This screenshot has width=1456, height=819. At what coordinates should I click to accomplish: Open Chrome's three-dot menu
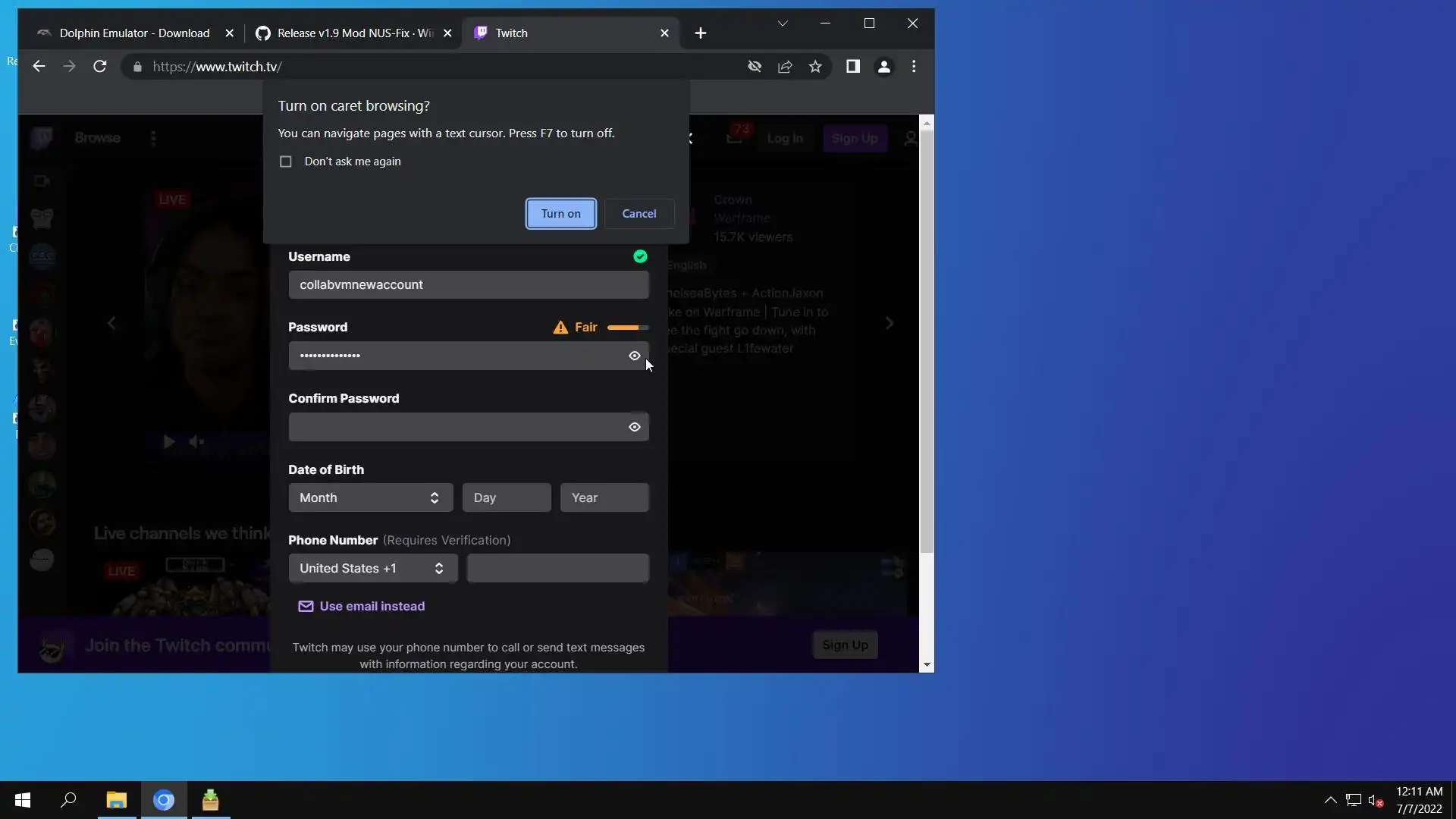[x=914, y=67]
